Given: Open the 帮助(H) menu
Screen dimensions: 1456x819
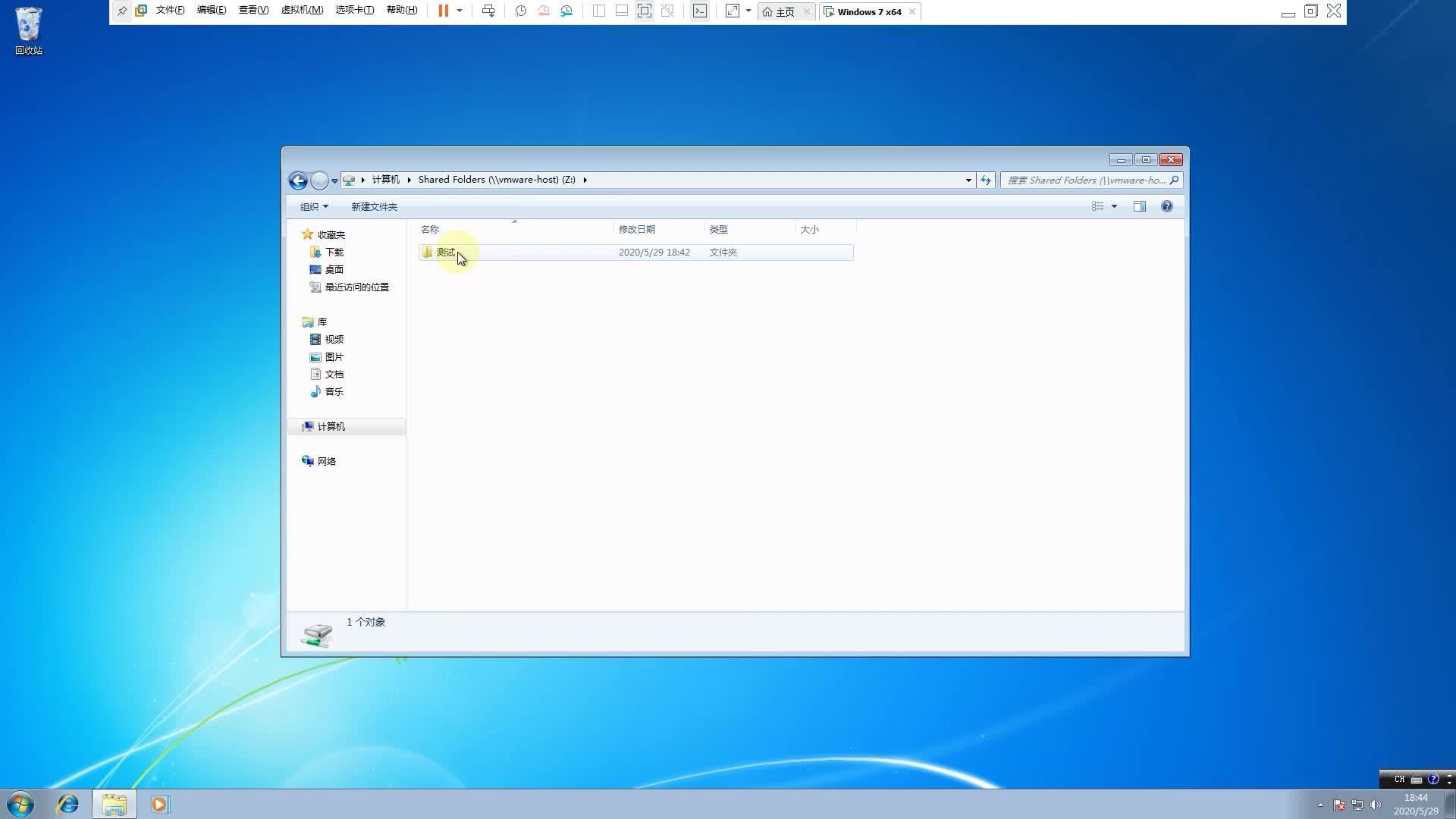Looking at the screenshot, I should pos(402,11).
